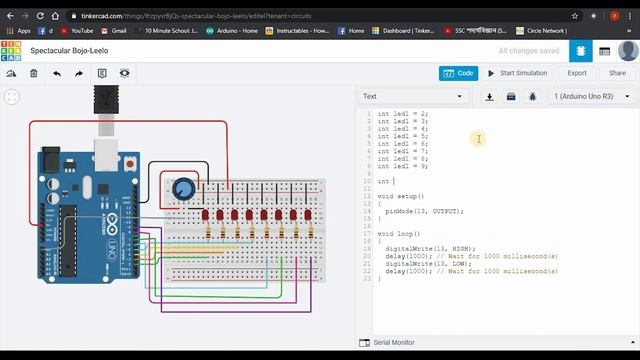This screenshot has height=360, width=640.
Task: Open the Apps bookmark shortcut
Action: [19, 31]
